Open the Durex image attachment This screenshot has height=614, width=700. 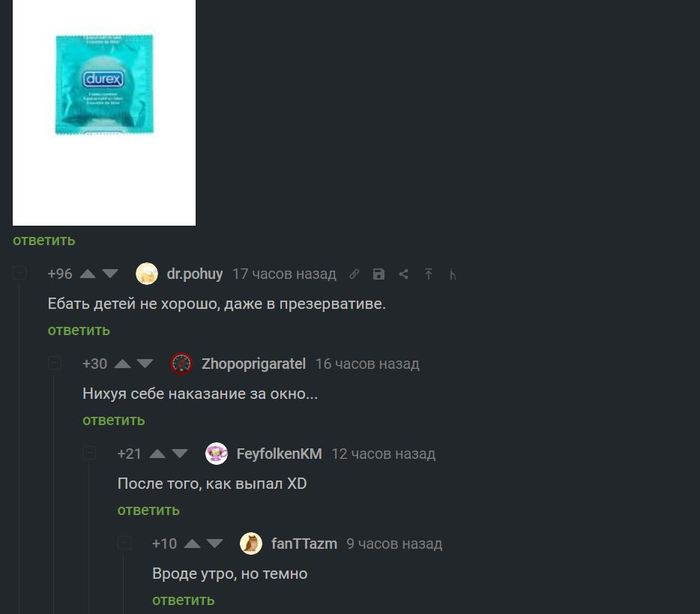pos(104,113)
